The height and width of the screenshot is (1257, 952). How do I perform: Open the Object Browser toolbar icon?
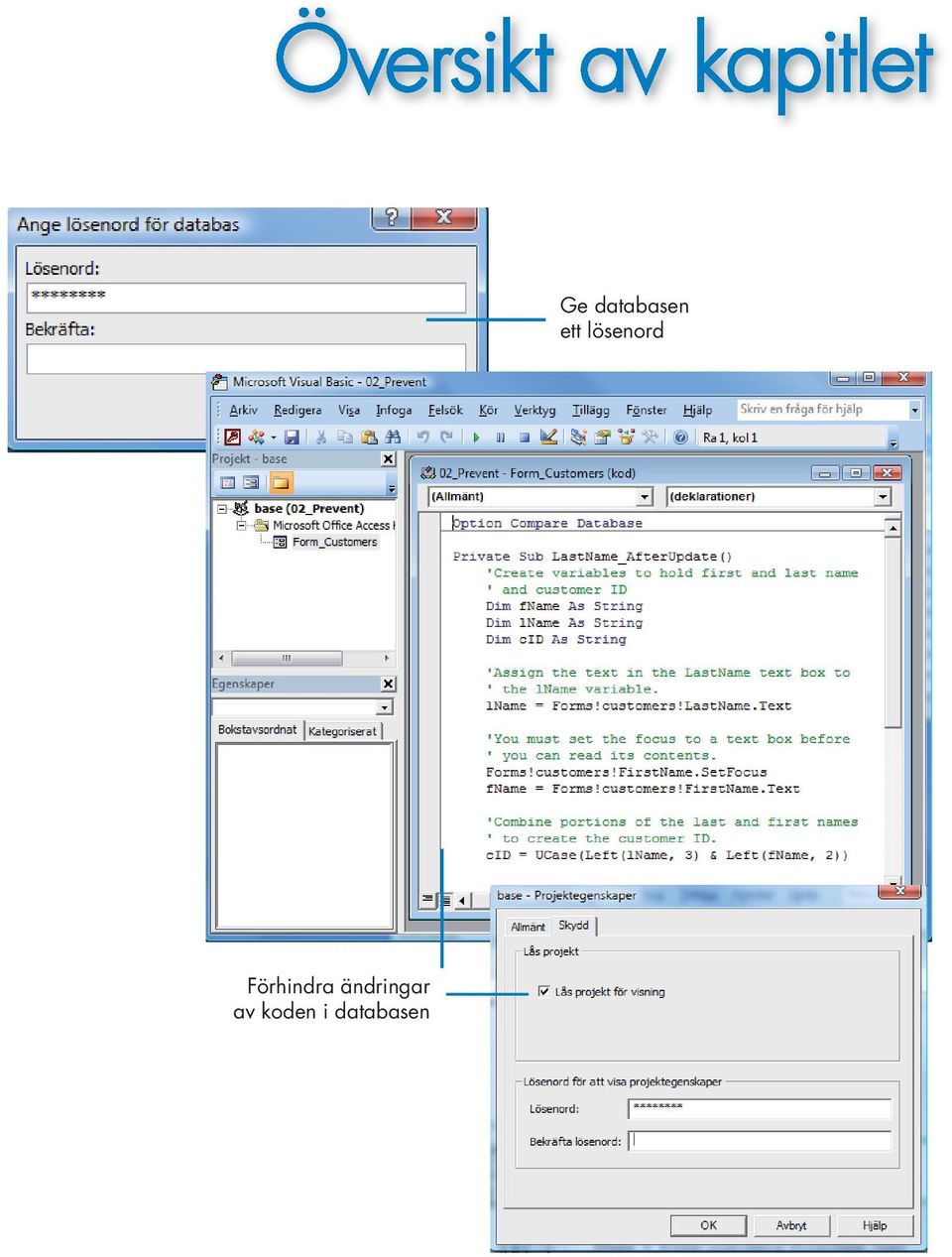pos(626,438)
